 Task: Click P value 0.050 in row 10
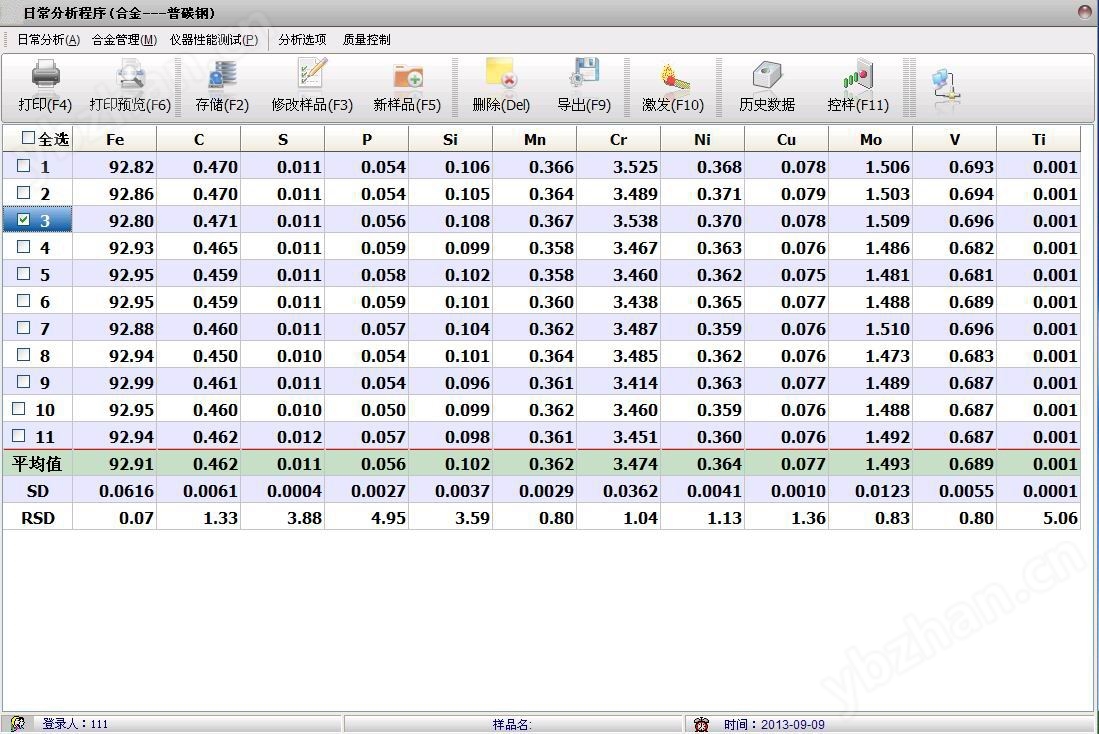[x=383, y=410]
